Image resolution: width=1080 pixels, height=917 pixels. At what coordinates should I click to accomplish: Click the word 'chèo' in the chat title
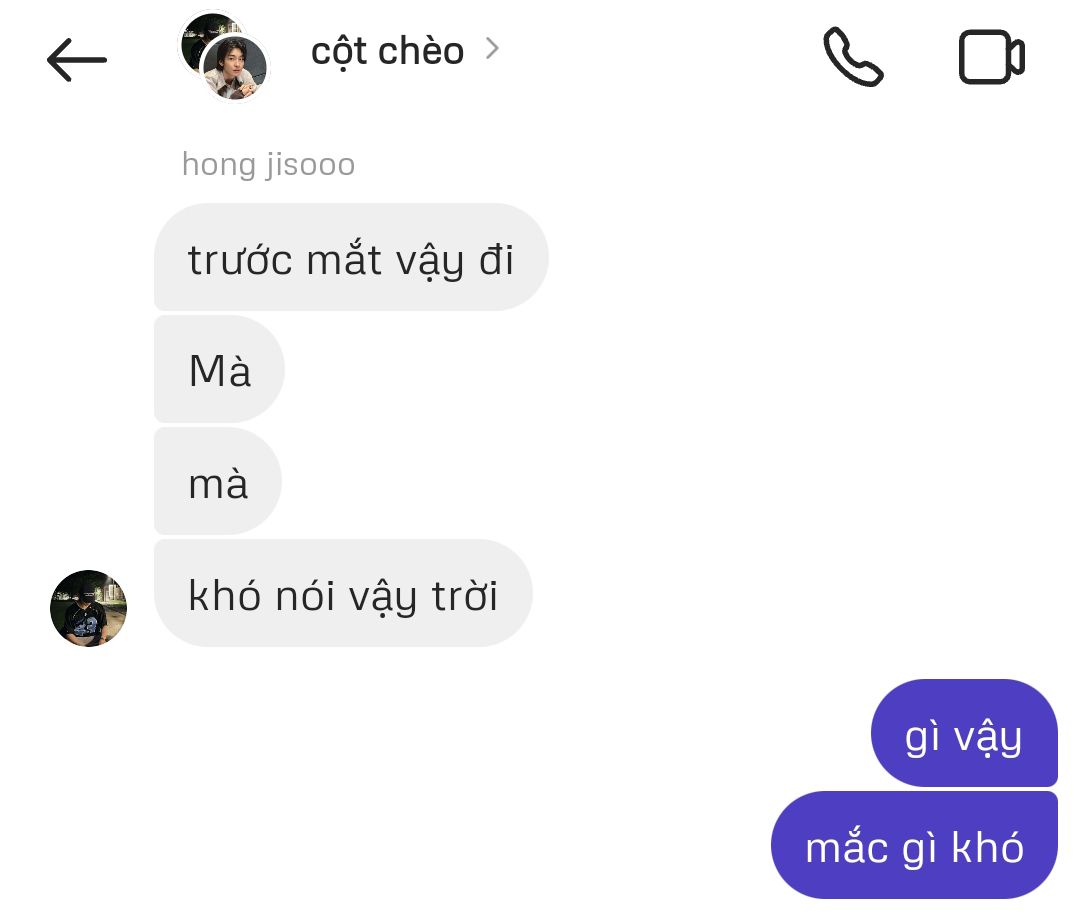click(421, 51)
